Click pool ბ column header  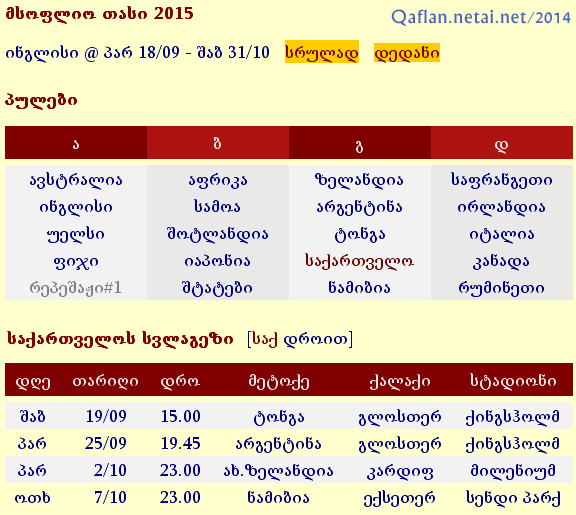(218, 143)
